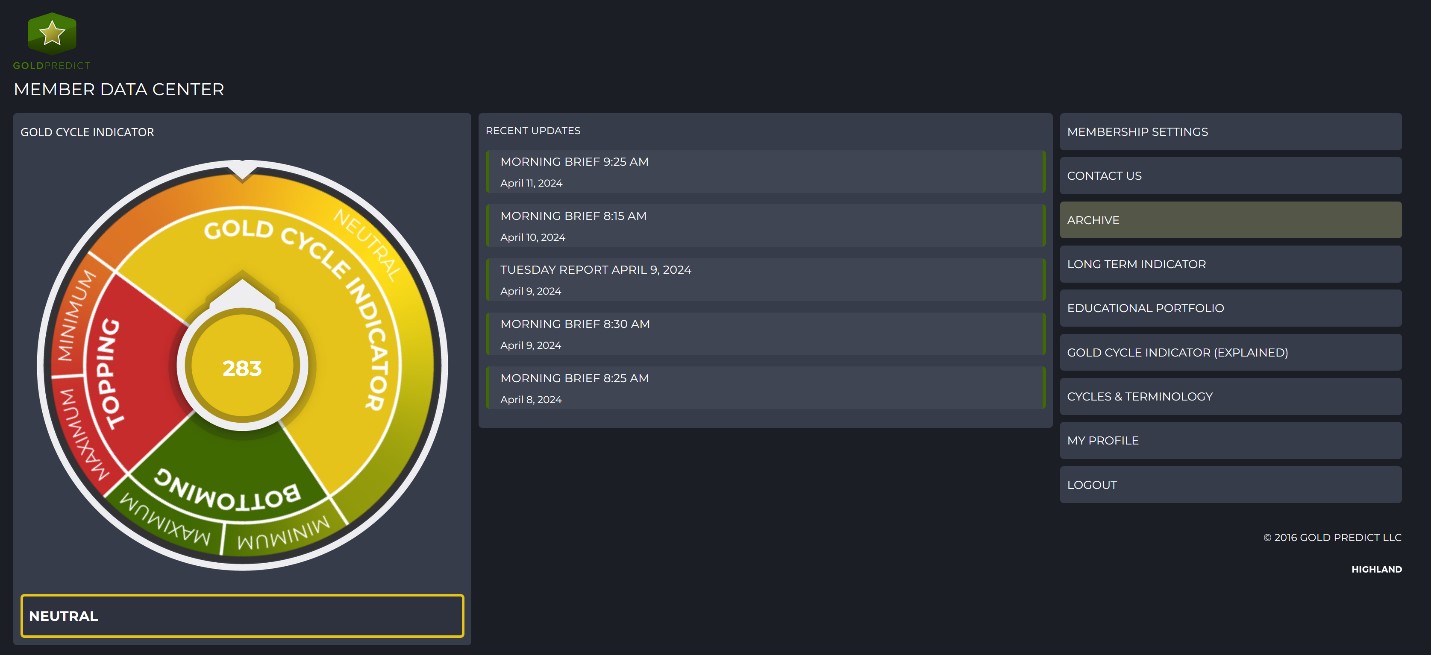Click the April 11, 2024 date
Screen dimensions: 1431x655
click(531, 183)
